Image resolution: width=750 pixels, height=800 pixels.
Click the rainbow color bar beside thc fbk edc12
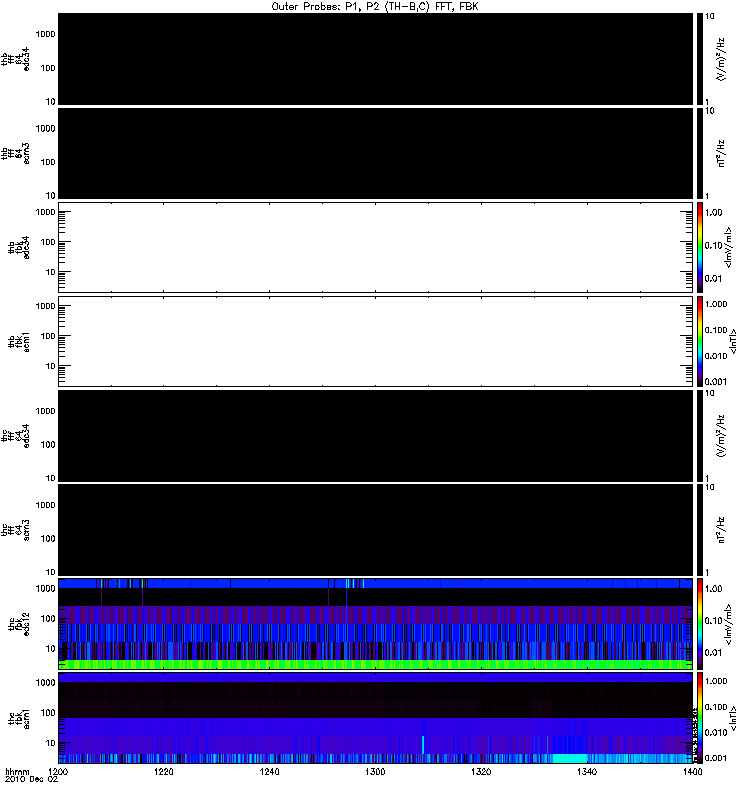[699, 624]
